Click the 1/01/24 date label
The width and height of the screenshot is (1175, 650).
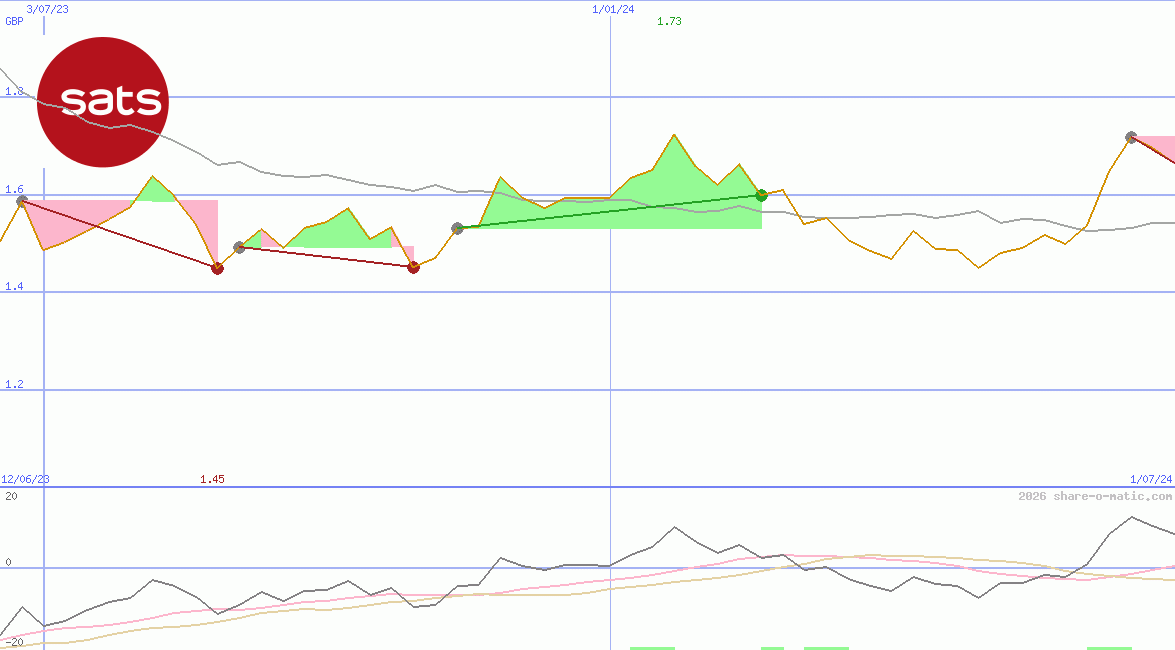pyautogui.click(x=613, y=10)
